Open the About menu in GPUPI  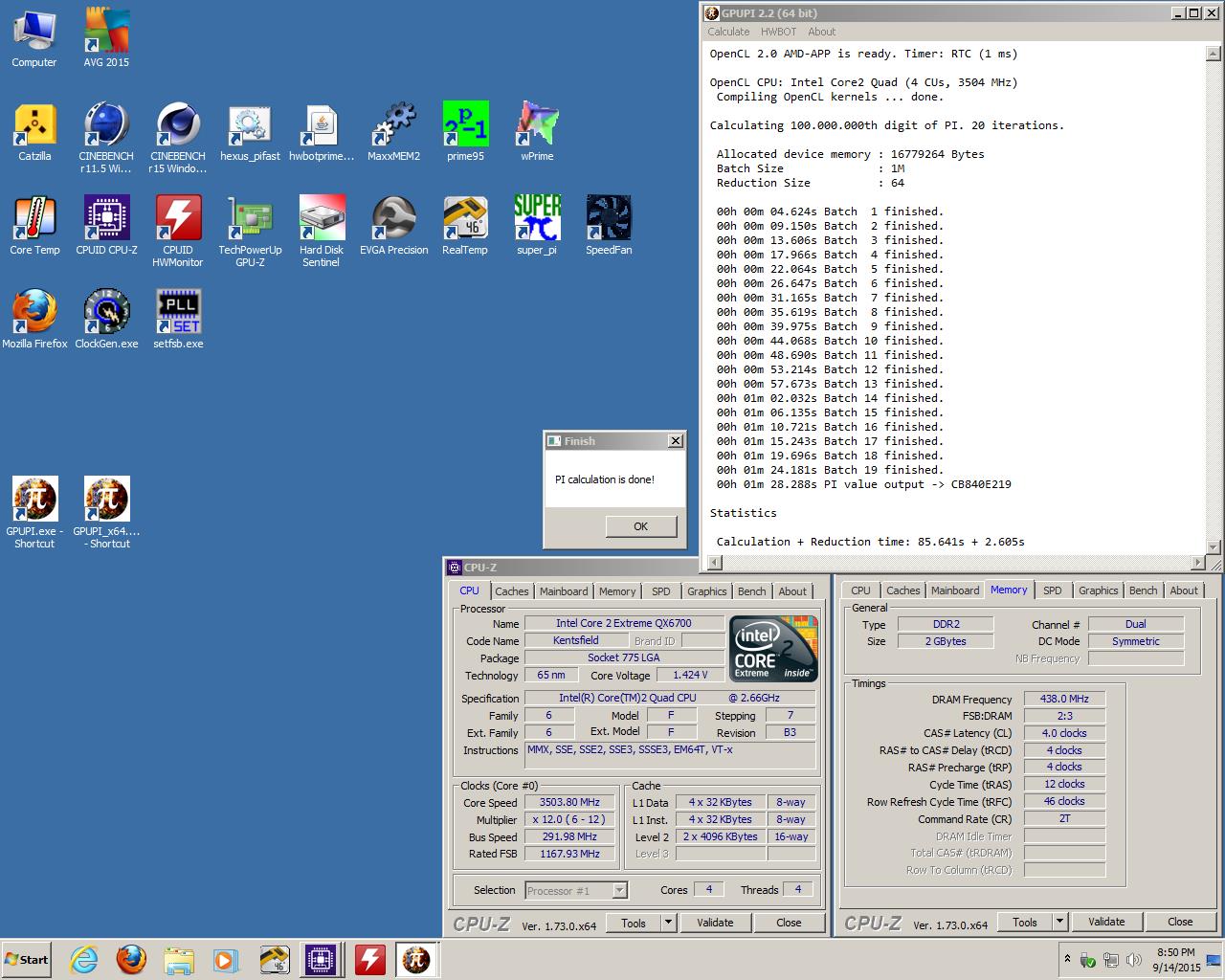point(821,32)
